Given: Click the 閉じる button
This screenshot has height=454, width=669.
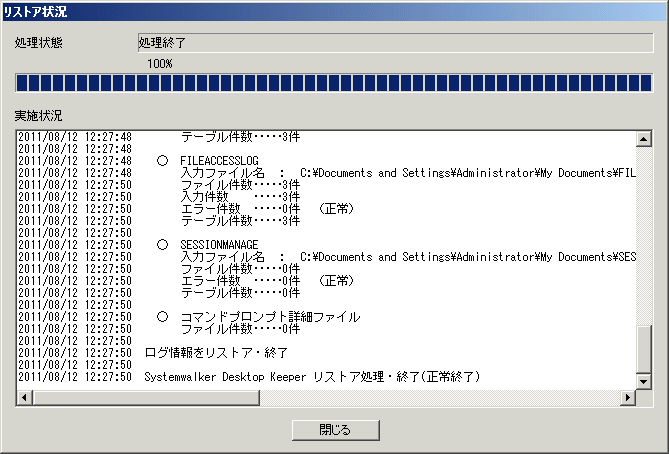Looking at the screenshot, I should coord(336,430).
